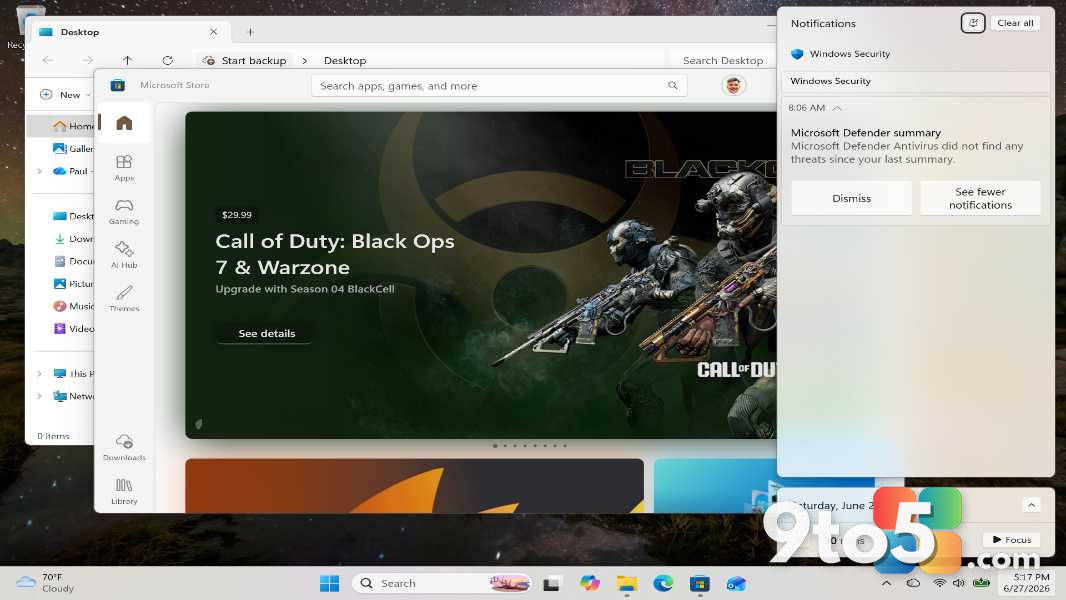Open the Windows Start menu

(330, 584)
